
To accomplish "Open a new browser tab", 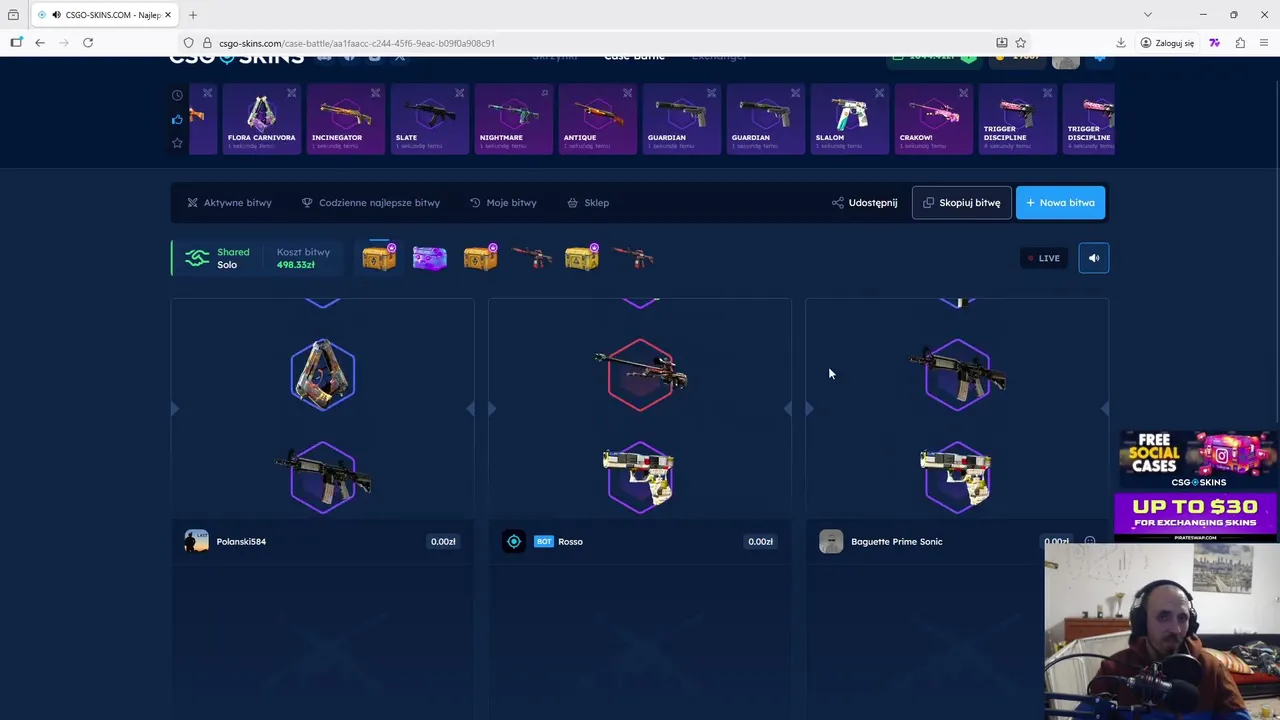I will pos(193,15).
